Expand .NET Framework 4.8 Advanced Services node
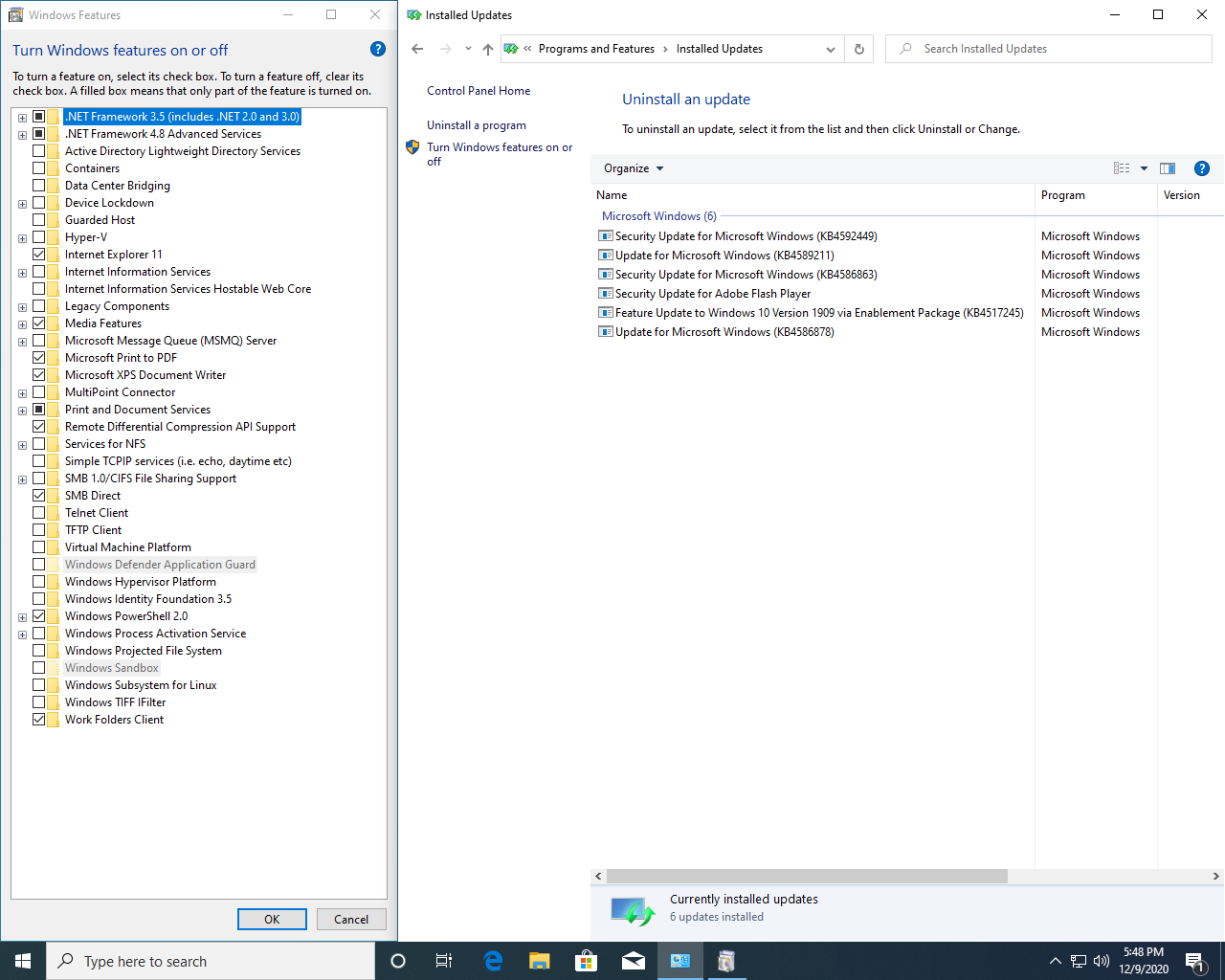The width and height of the screenshot is (1225, 980). (22, 135)
